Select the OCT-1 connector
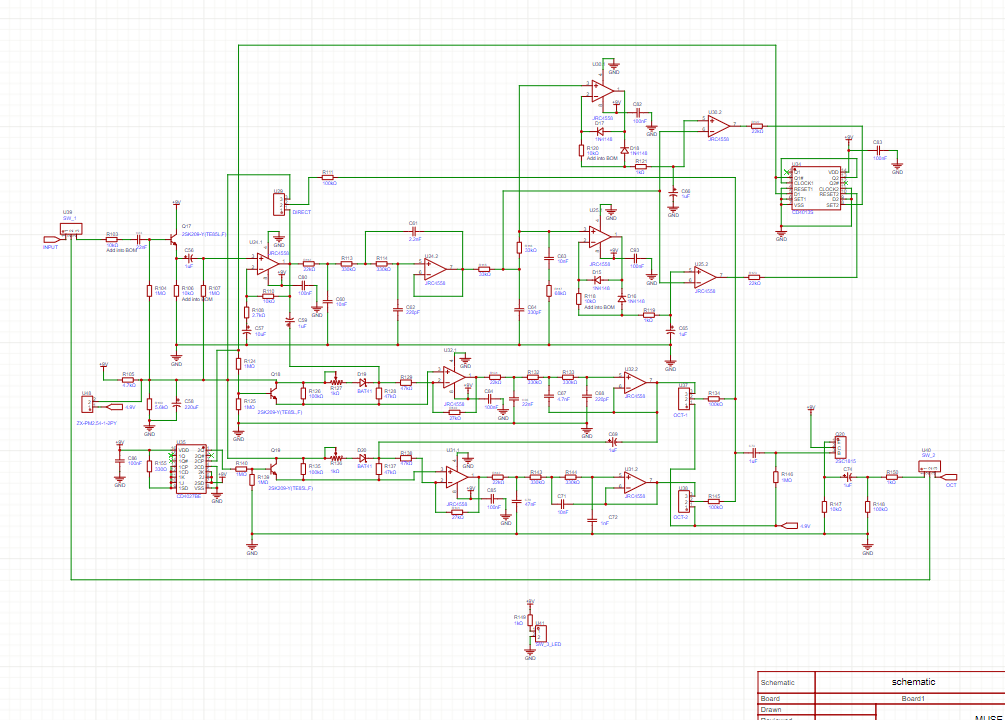 click(685, 397)
